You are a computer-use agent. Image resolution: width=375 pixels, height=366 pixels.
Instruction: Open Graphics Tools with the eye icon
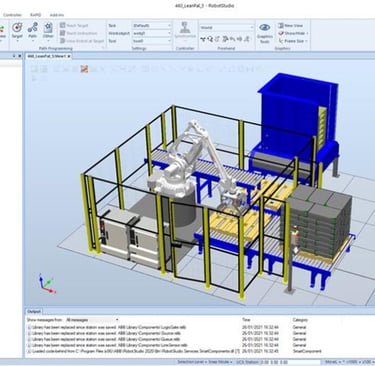point(265,33)
